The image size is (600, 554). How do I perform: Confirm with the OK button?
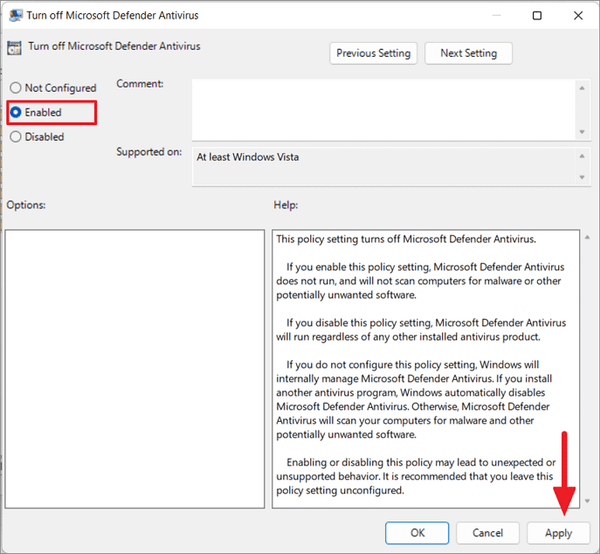coord(417,533)
